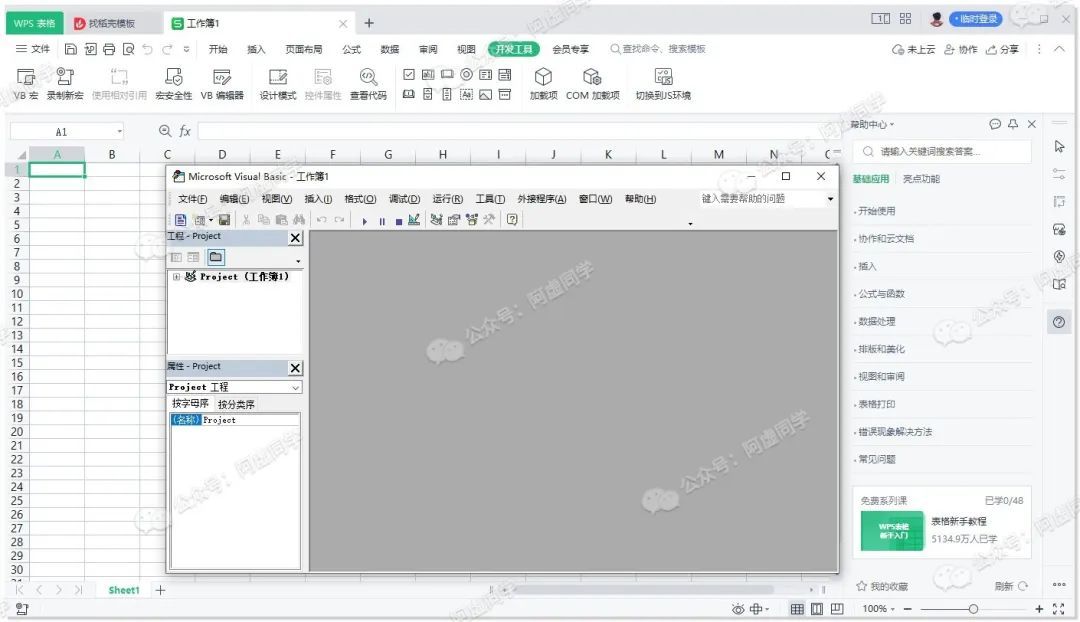This screenshot has width=1080, height=622.
Task: Switch to page layout view icon in the WPS status bar
Action: (x=817, y=609)
